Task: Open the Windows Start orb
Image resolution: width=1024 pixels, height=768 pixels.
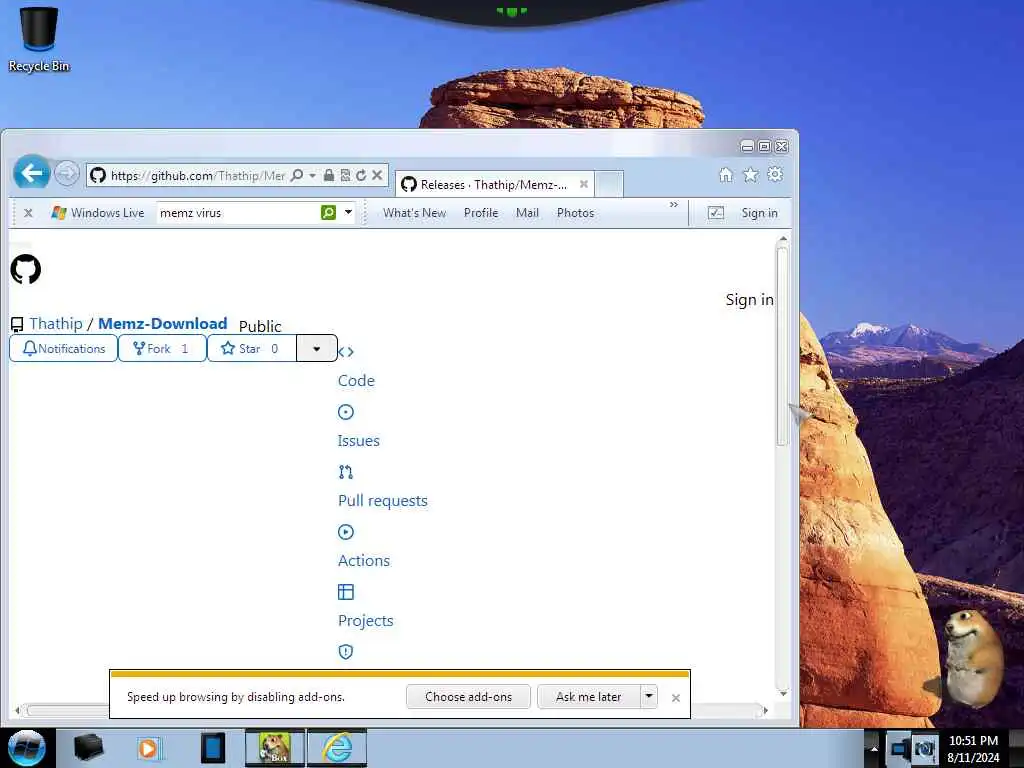Action: tap(27, 748)
